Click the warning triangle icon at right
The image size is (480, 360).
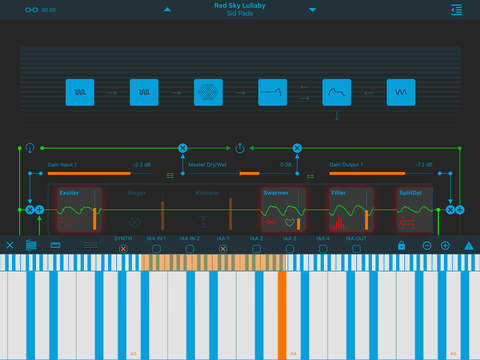point(469,246)
